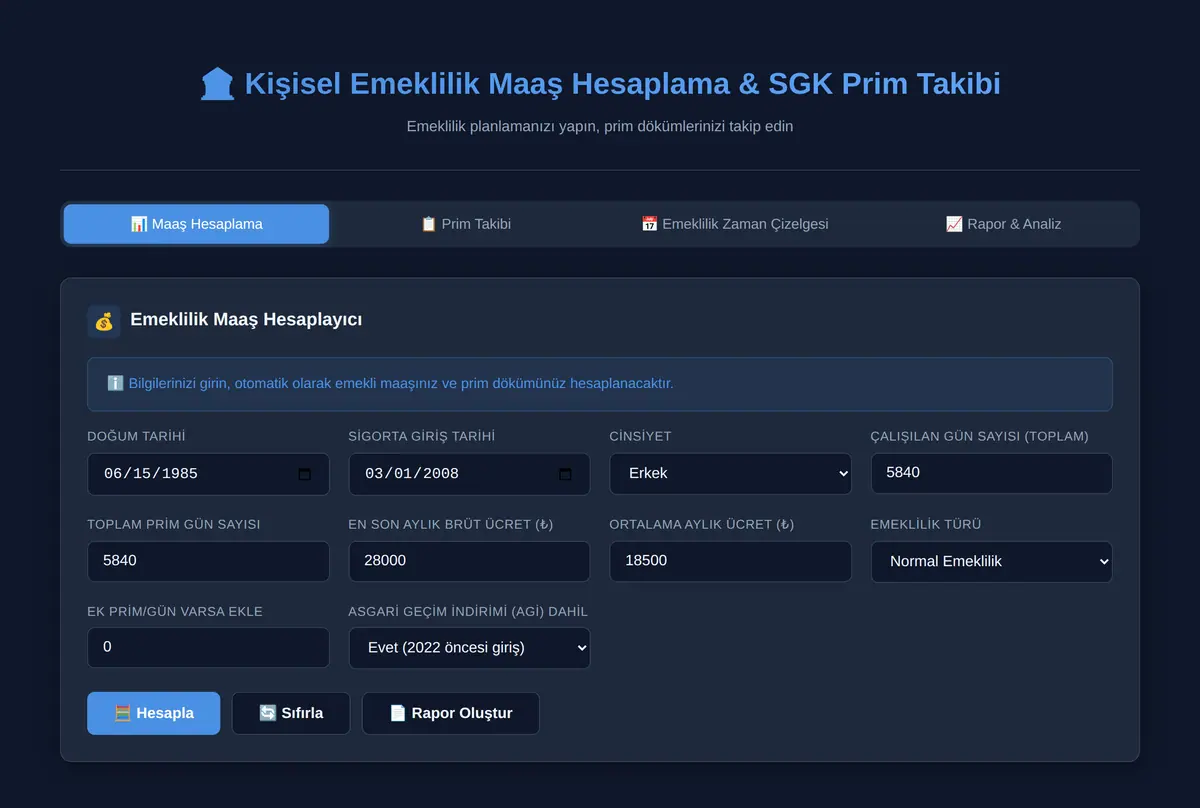Open calendar picker in Doğum Tarihi field
1200x808 pixels.
(x=305, y=474)
